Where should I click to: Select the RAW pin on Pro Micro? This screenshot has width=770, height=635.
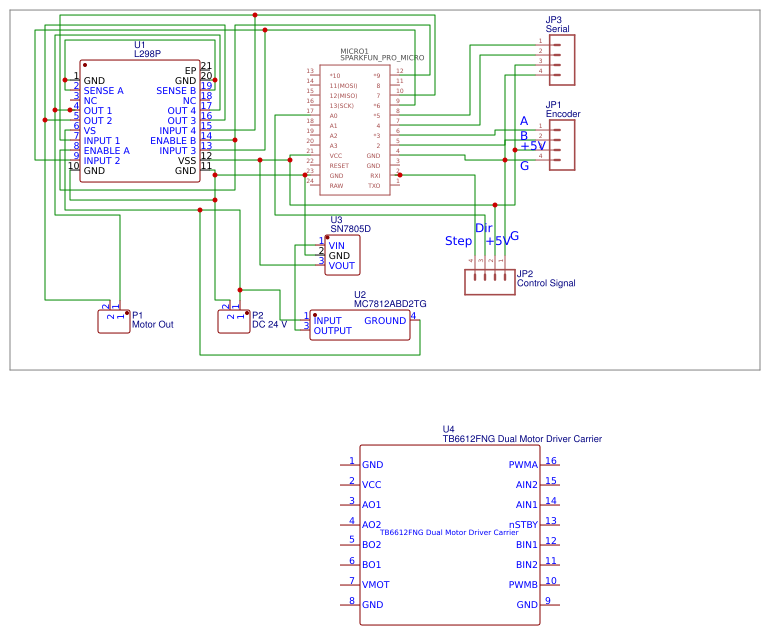pos(336,186)
